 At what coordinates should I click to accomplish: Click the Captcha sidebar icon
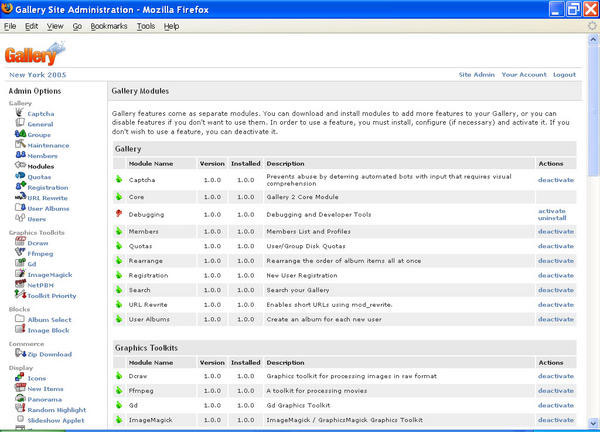[x=20, y=112]
